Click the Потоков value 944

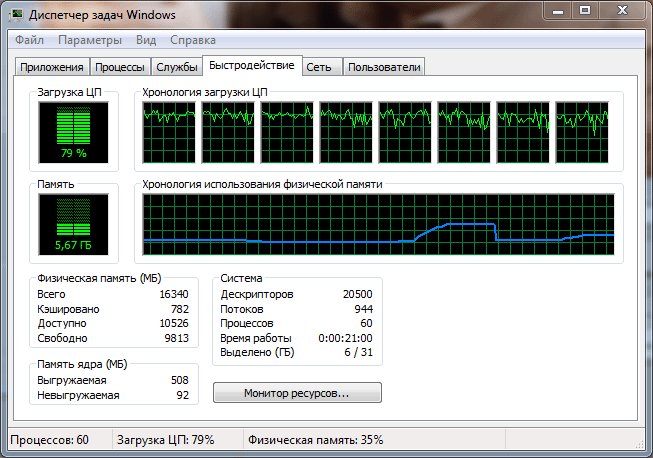(364, 309)
